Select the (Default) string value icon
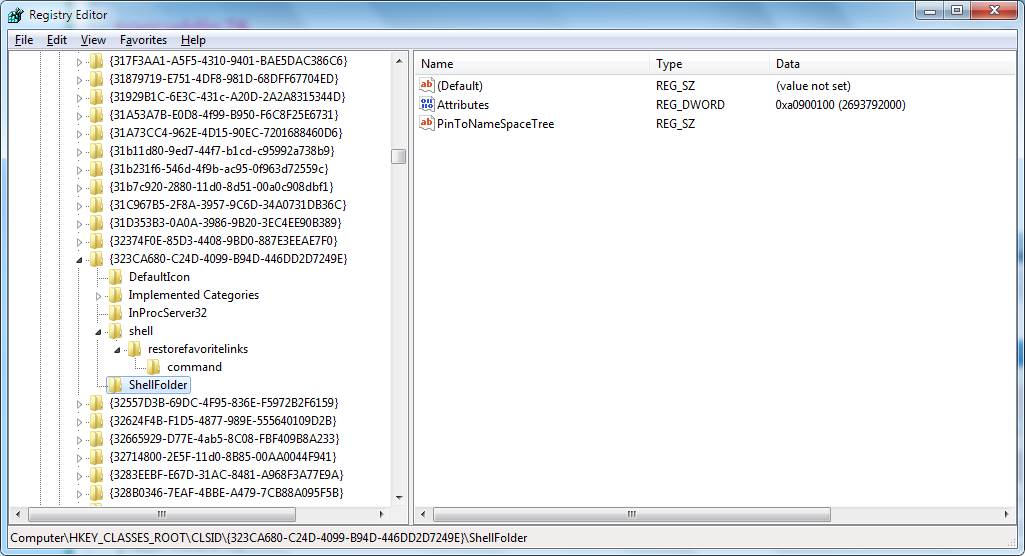This screenshot has width=1025, height=556. (x=427, y=86)
